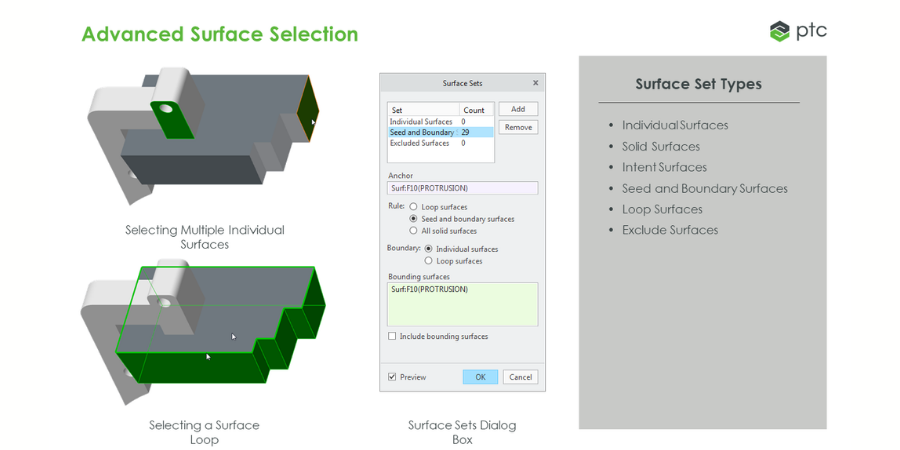The height and width of the screenshot is (450, 900).
Task: Select the Excluded Surfaces row
Action: pyautogui.click(x=420, y=143)
